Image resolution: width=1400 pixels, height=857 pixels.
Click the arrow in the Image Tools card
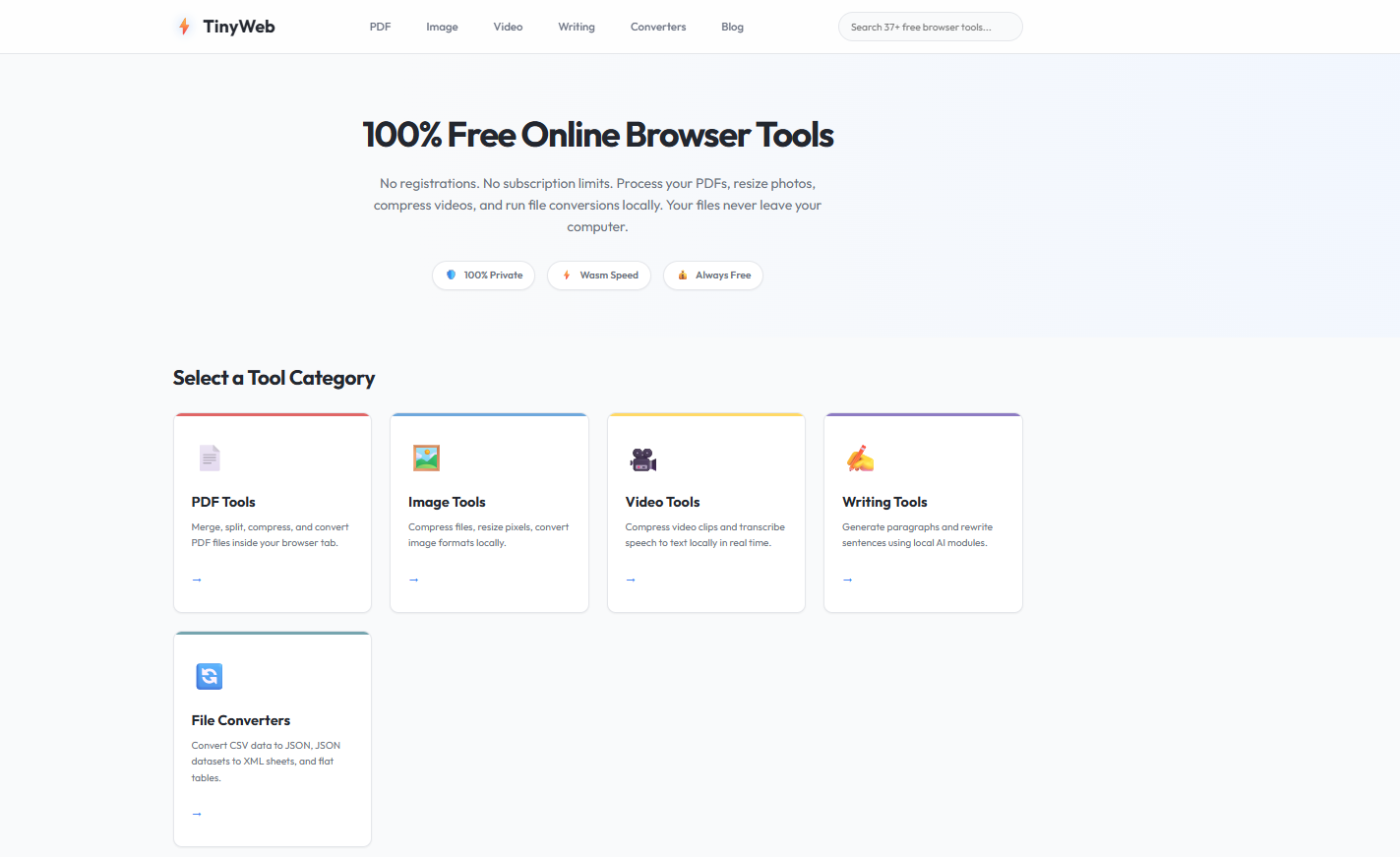pos(414,580)
